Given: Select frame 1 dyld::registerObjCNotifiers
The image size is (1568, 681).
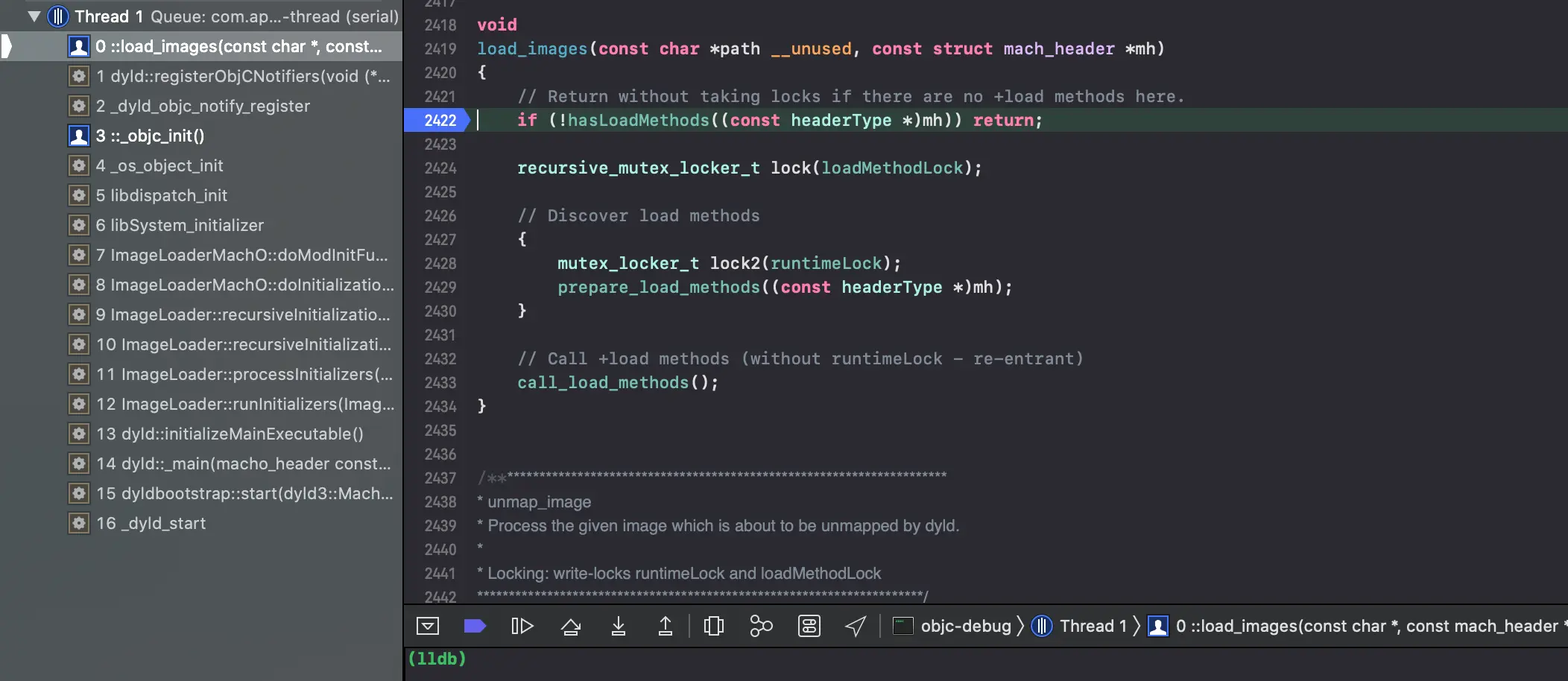Looking at the screenshot, I should [x=201, y=76].
